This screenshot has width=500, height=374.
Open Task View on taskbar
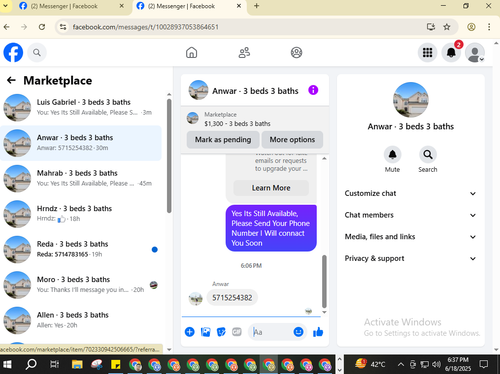tap(54, 364)
